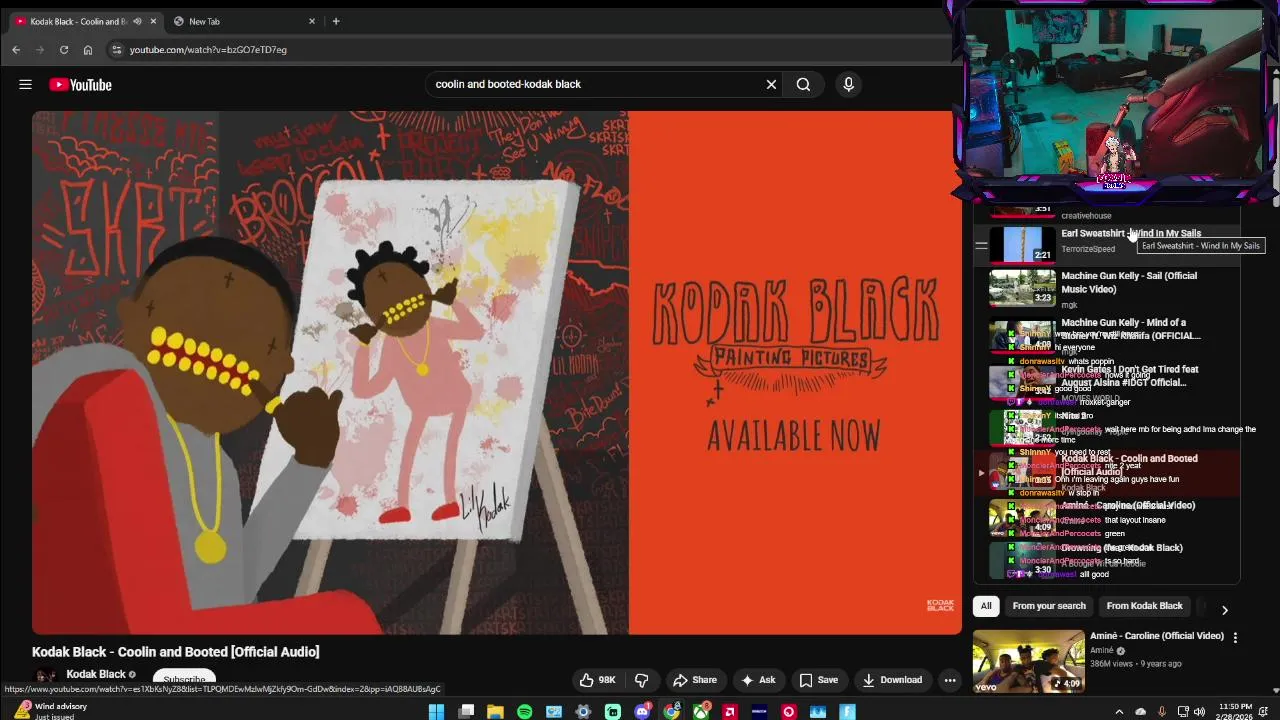
Task: Run search with the magnifier button
Action: click(803, 85)
